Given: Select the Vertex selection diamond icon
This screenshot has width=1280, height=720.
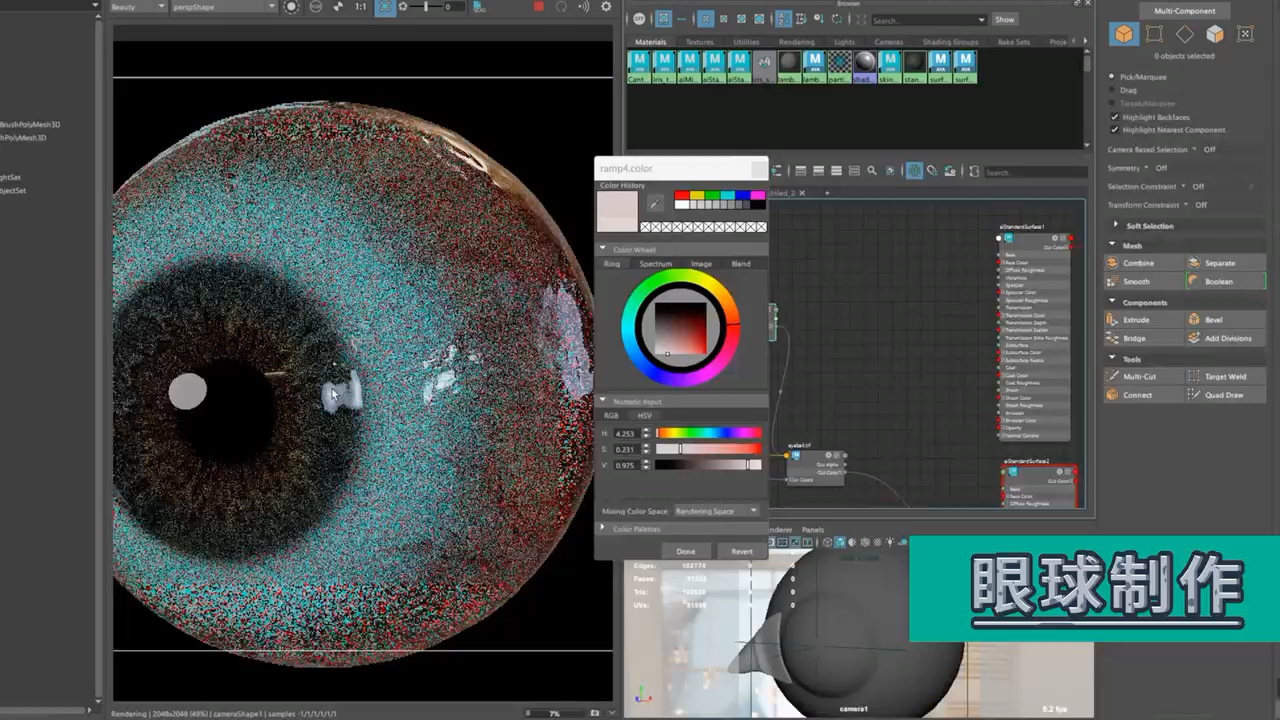Looking at the screenshot, I should (x=1185, y=34).
